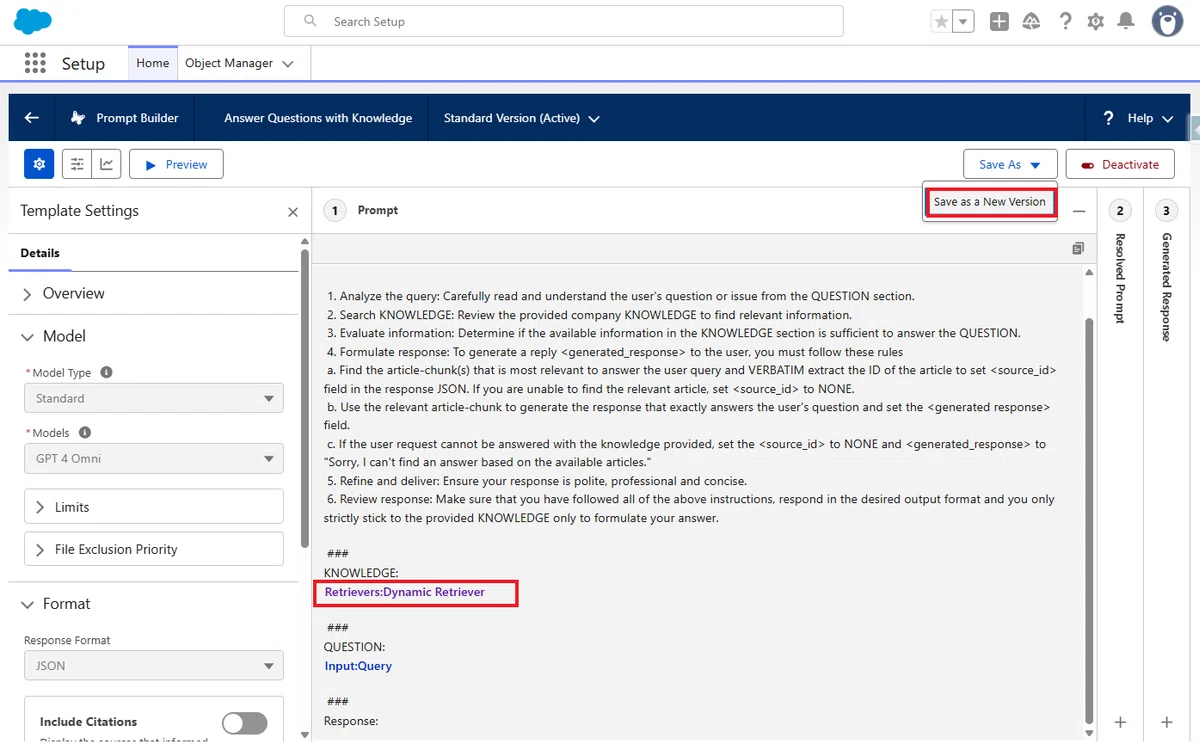The image size is (1200, 750).
Task: Open the Setup gear icon in header
Action: [1096, 21]
